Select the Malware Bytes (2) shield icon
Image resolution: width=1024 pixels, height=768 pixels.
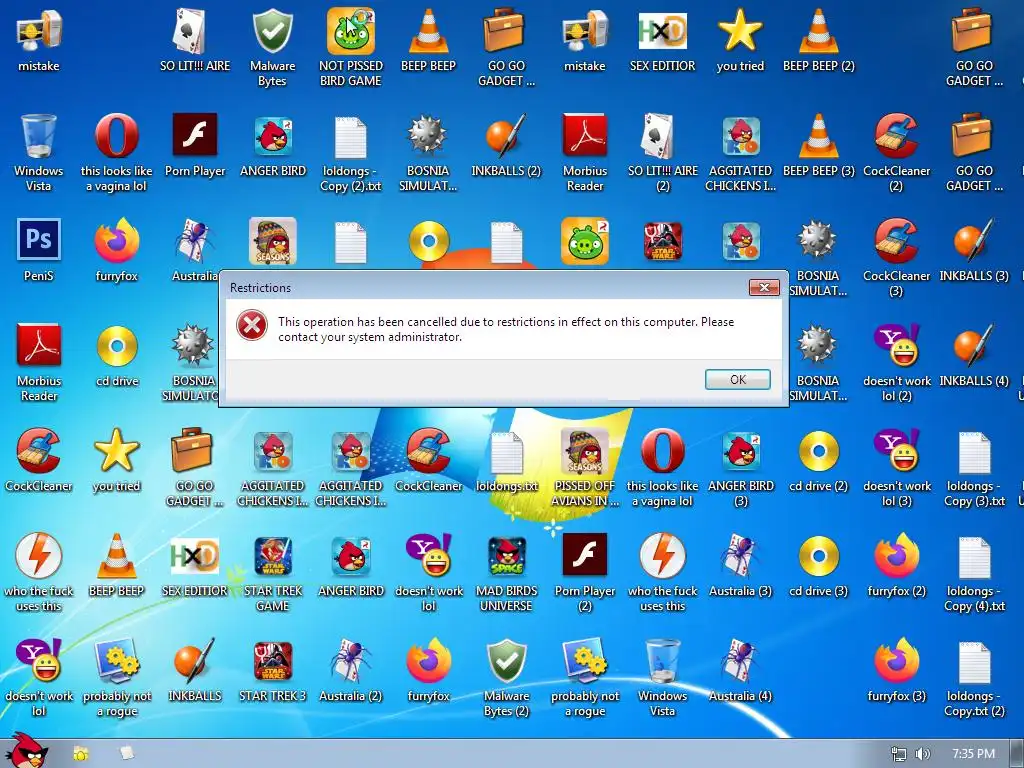tap(506, 661)
